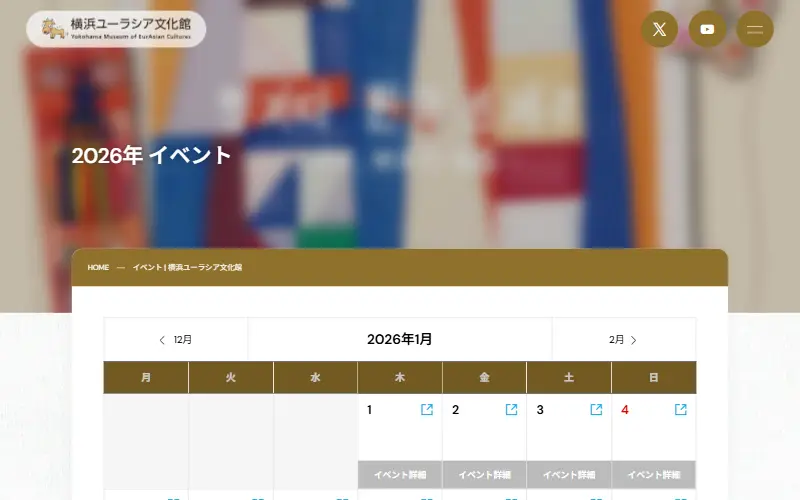Screen dimensions: 800x500
Task: Click イベント | 横浜ユーラシア文化館 breadcrumb
Action: point(187,267)
